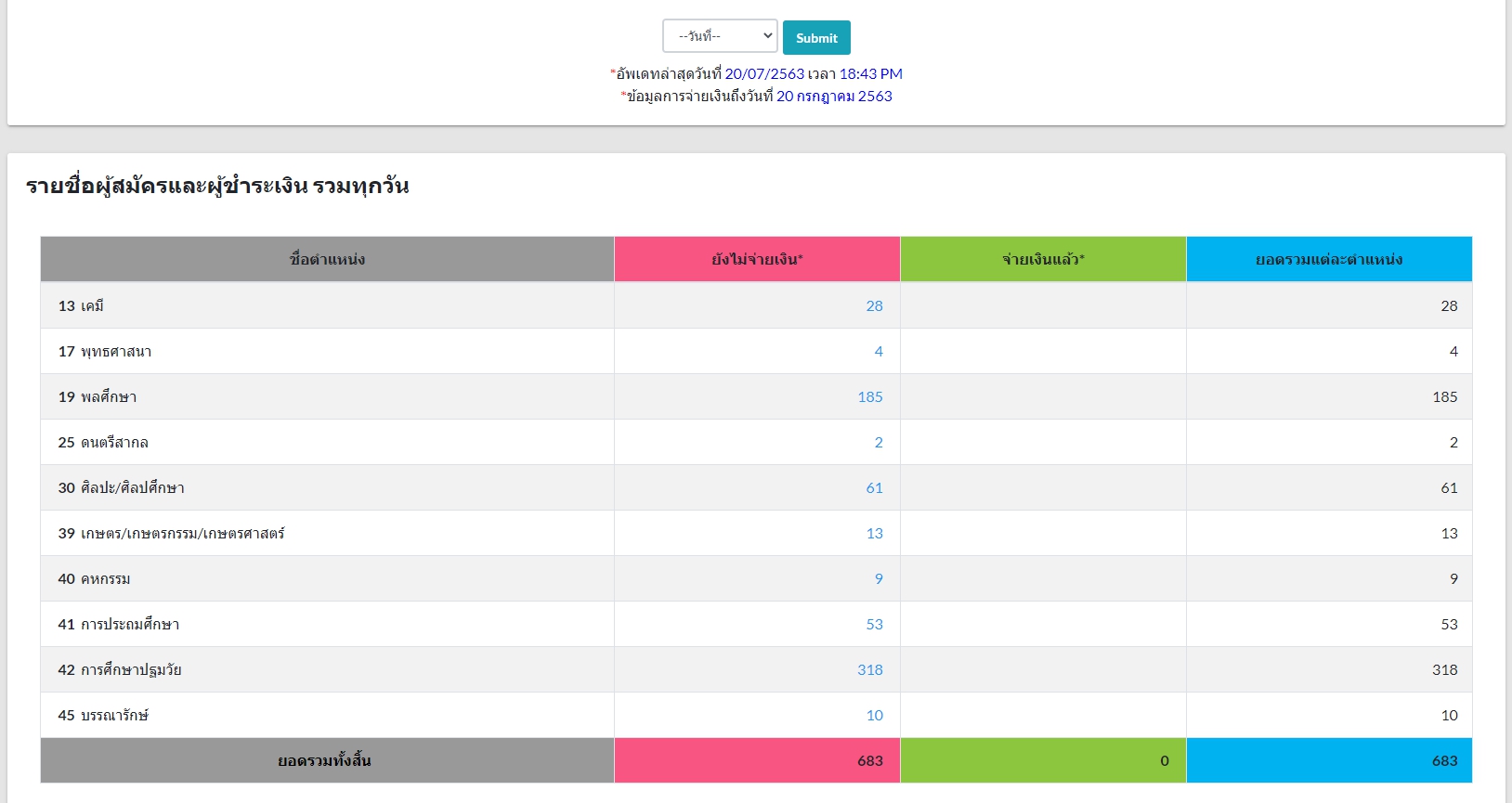
Task: Open the 10 link for บรรณารักษ์
Action: click(x=874, y=715)
